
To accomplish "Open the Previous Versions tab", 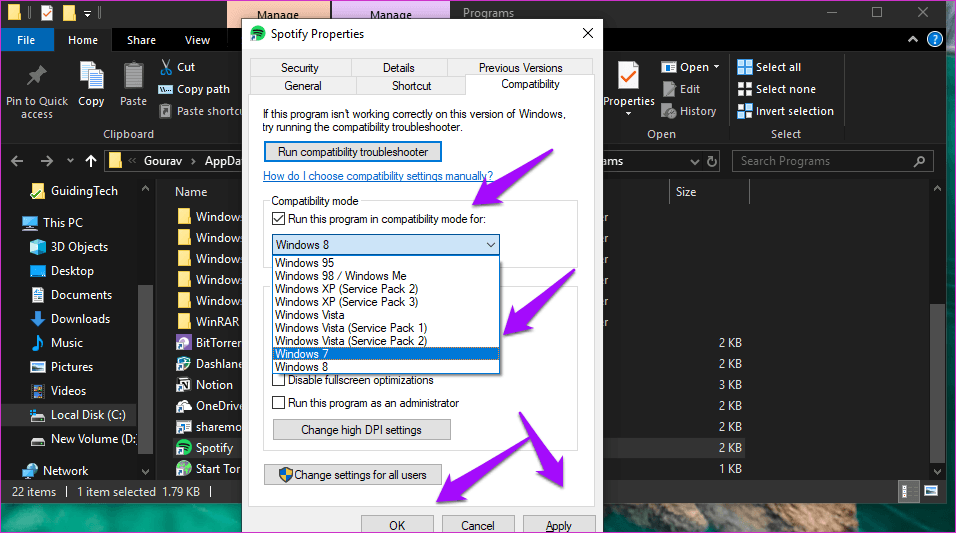I will [520, 68].
